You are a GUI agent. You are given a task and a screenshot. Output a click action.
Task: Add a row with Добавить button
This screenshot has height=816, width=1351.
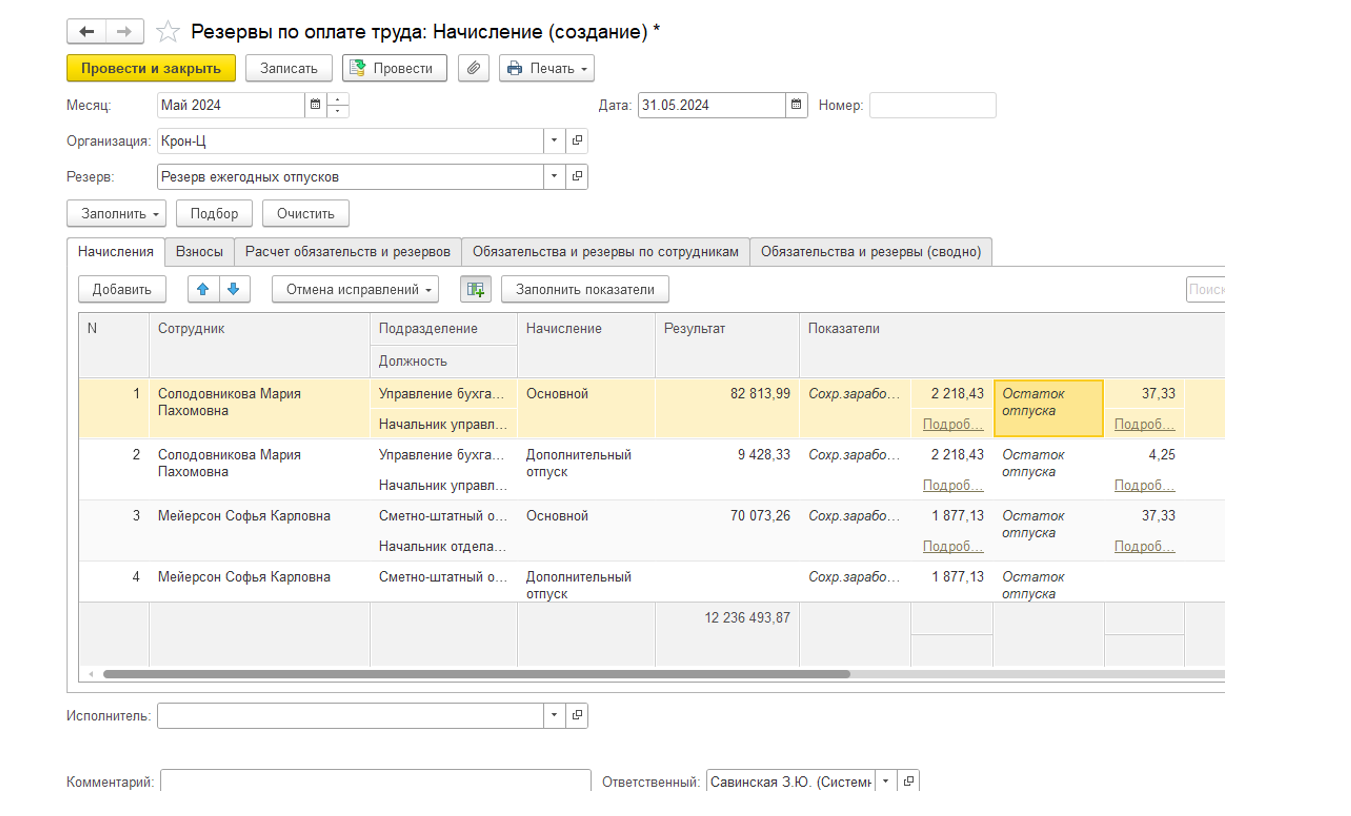tap(122, 289)
